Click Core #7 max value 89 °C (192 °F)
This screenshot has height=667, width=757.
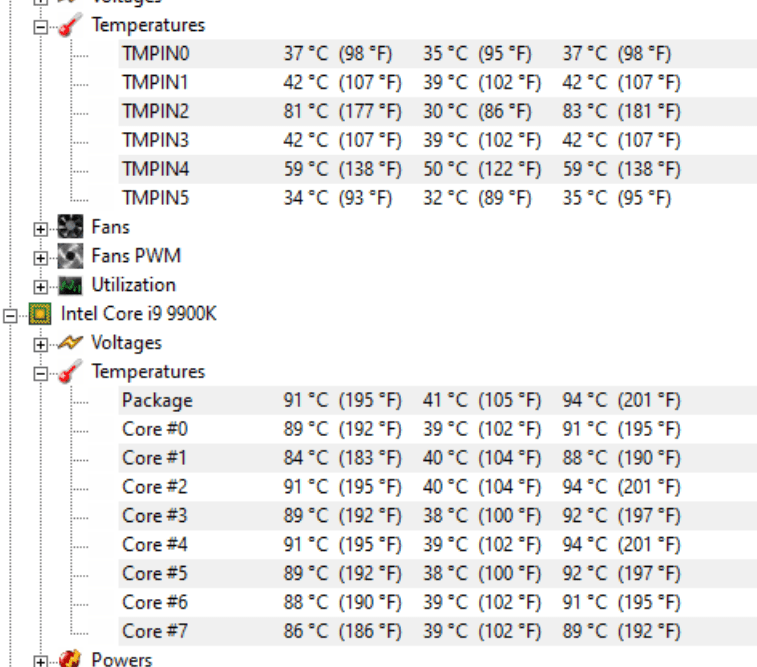(621, 631)
